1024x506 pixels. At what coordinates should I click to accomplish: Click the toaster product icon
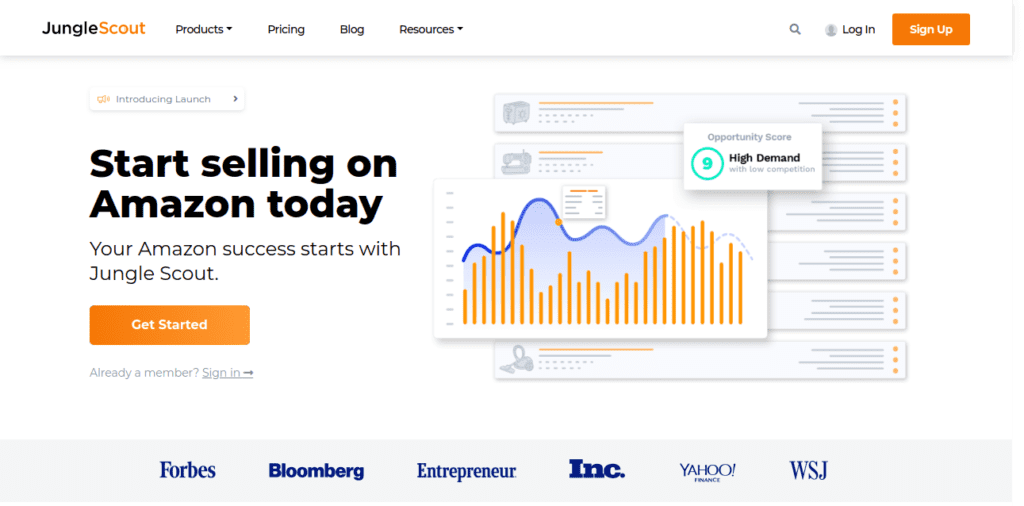pyautogui.click(x=517, y=113)
